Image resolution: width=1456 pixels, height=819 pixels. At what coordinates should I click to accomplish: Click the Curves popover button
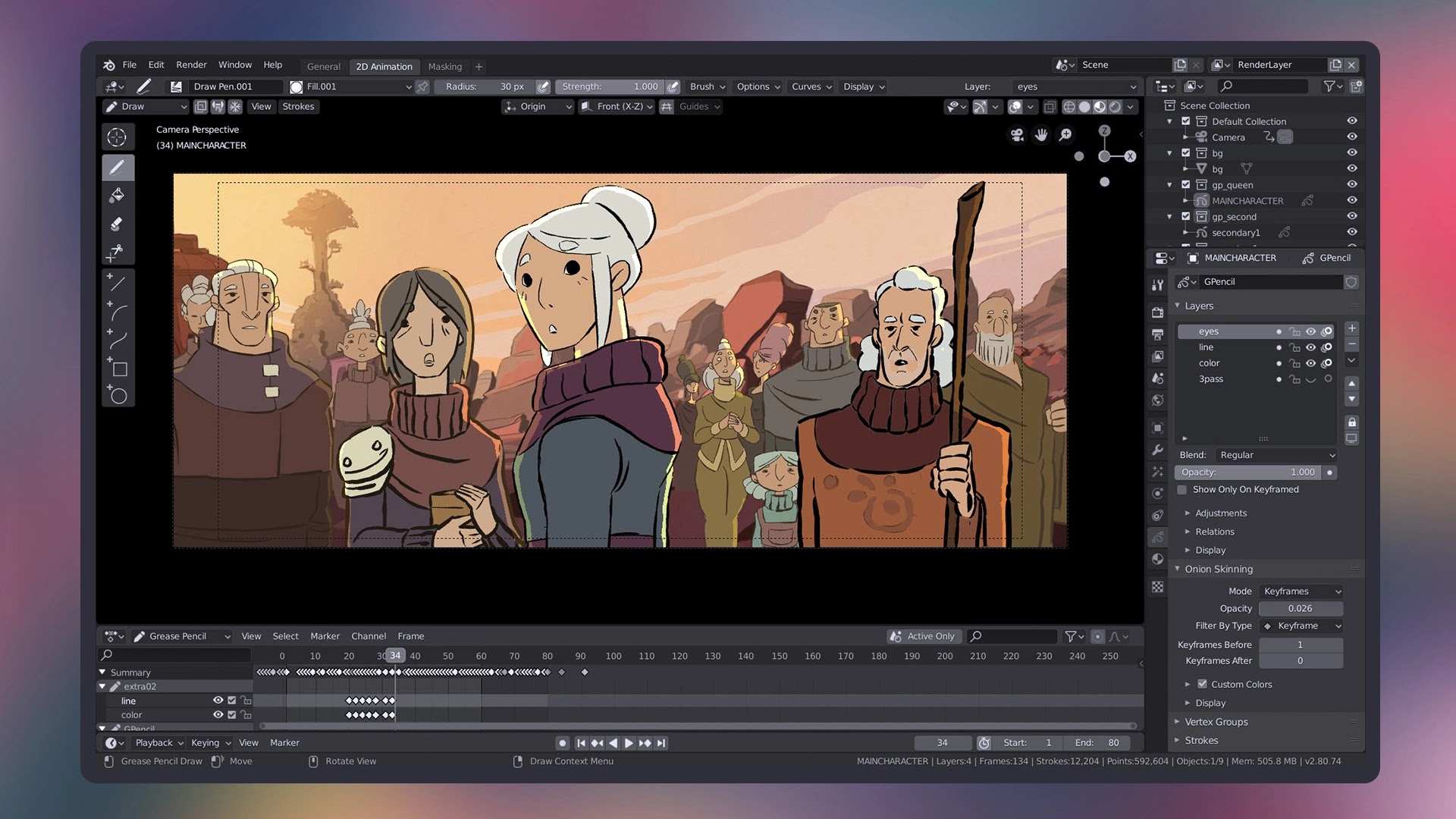click(811, 87)
